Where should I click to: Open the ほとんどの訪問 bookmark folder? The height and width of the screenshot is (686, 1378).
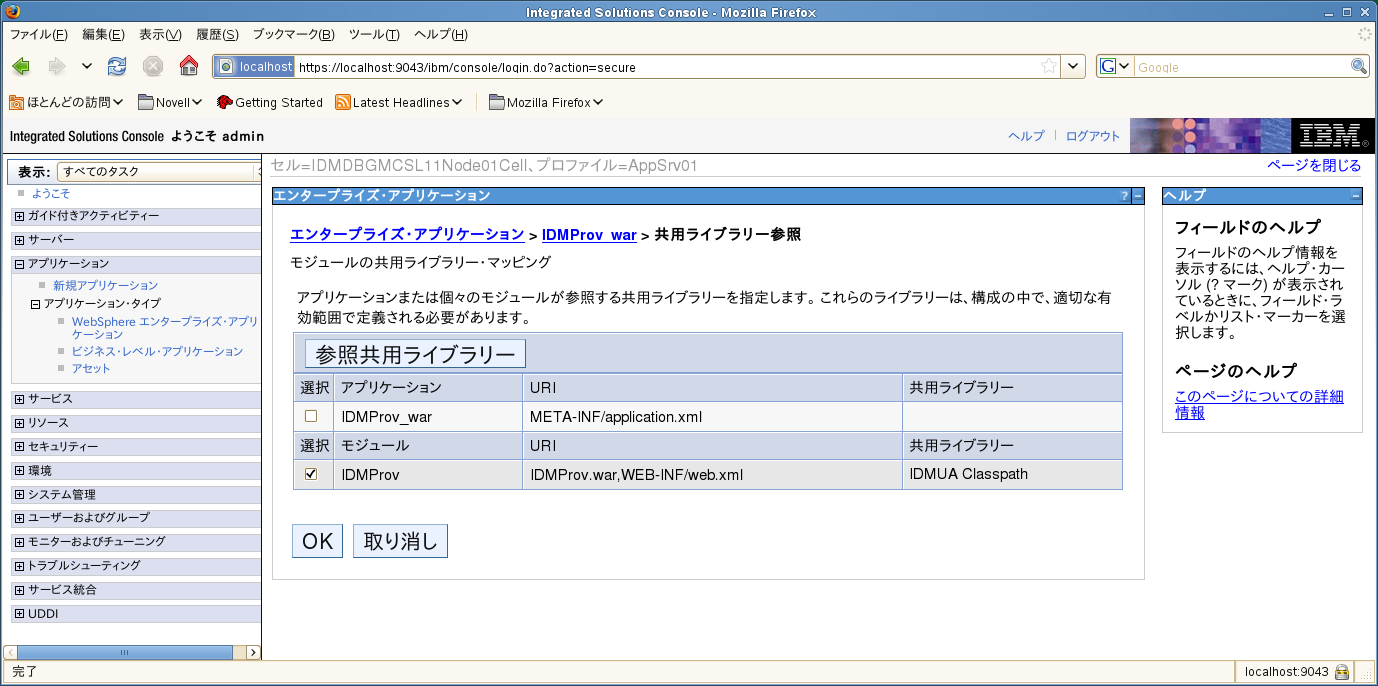[x=66, y=102]
